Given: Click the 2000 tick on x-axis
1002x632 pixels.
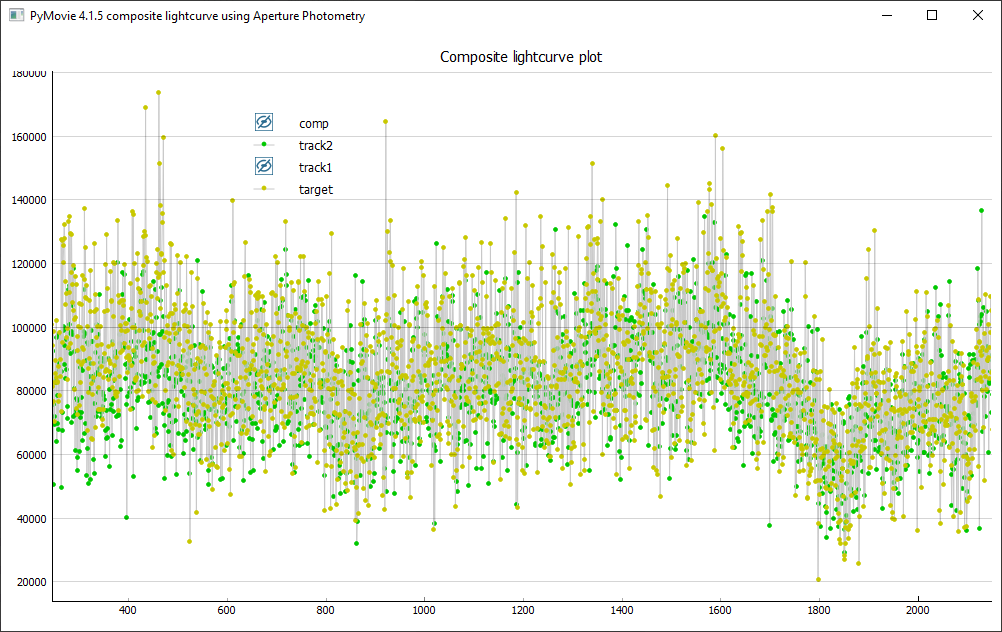Looking at the screenshot, I should coord(917,609).
